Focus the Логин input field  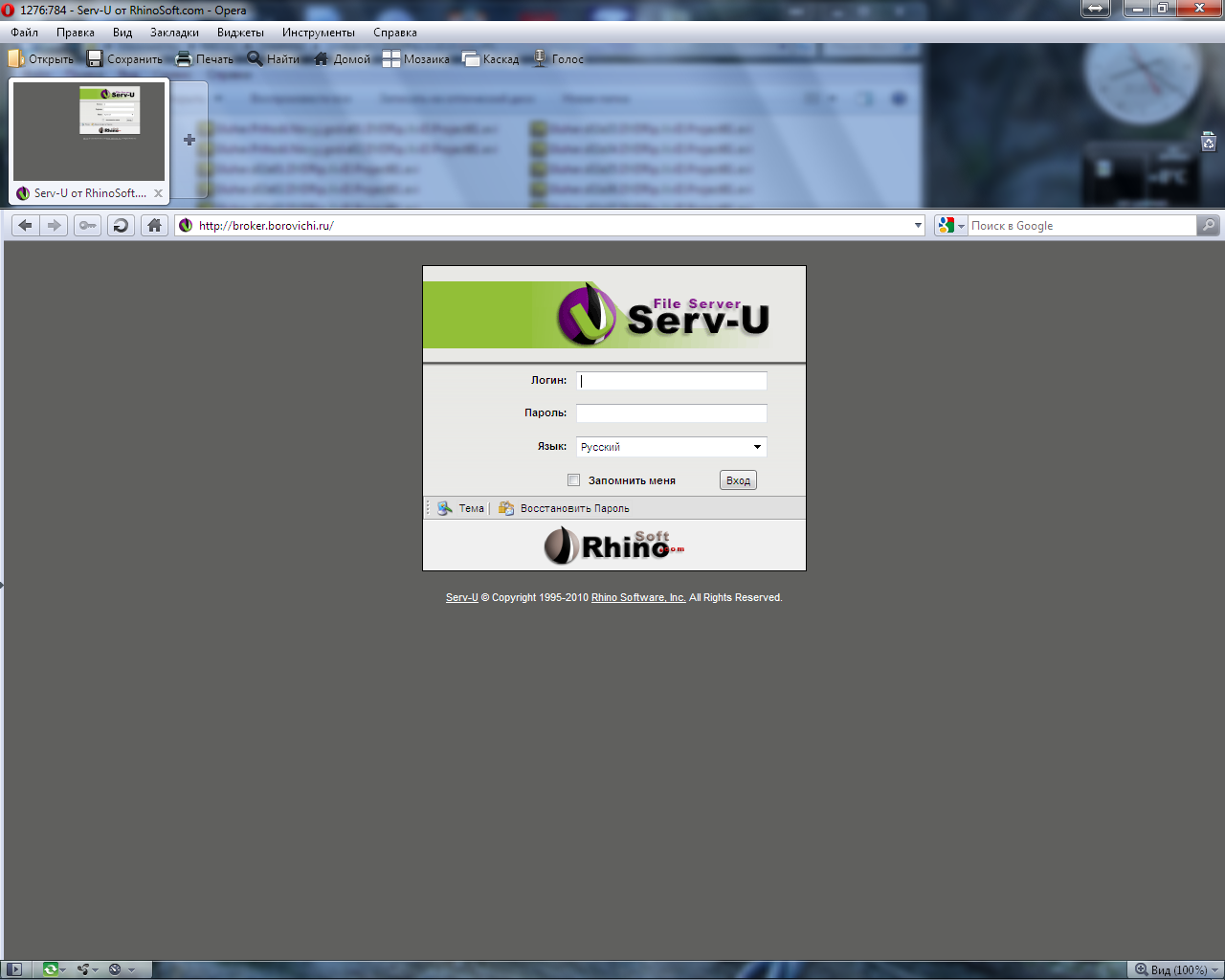(x=672, y=381)
